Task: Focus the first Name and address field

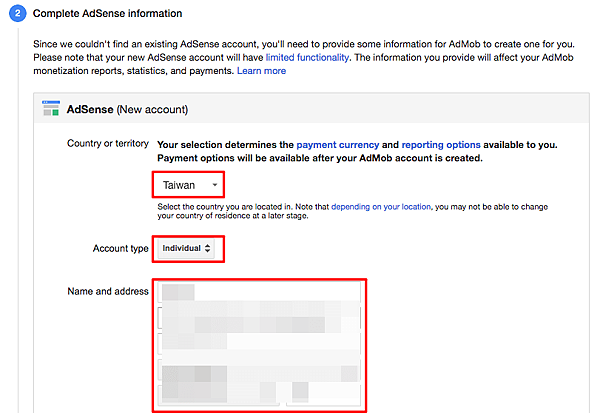Action: pos(258,292)
